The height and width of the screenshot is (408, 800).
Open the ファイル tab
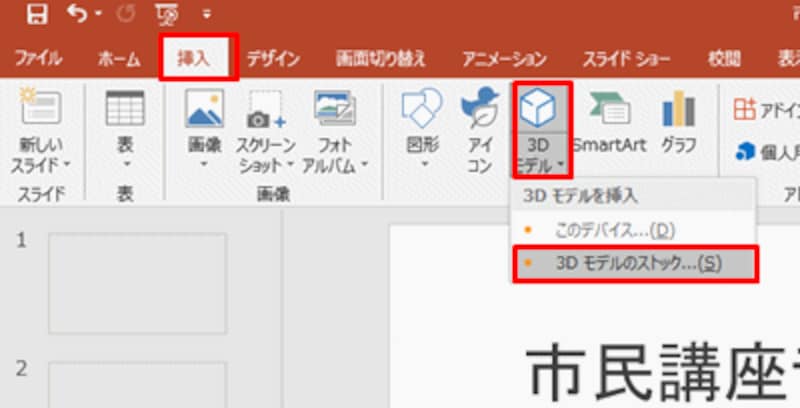39,59
